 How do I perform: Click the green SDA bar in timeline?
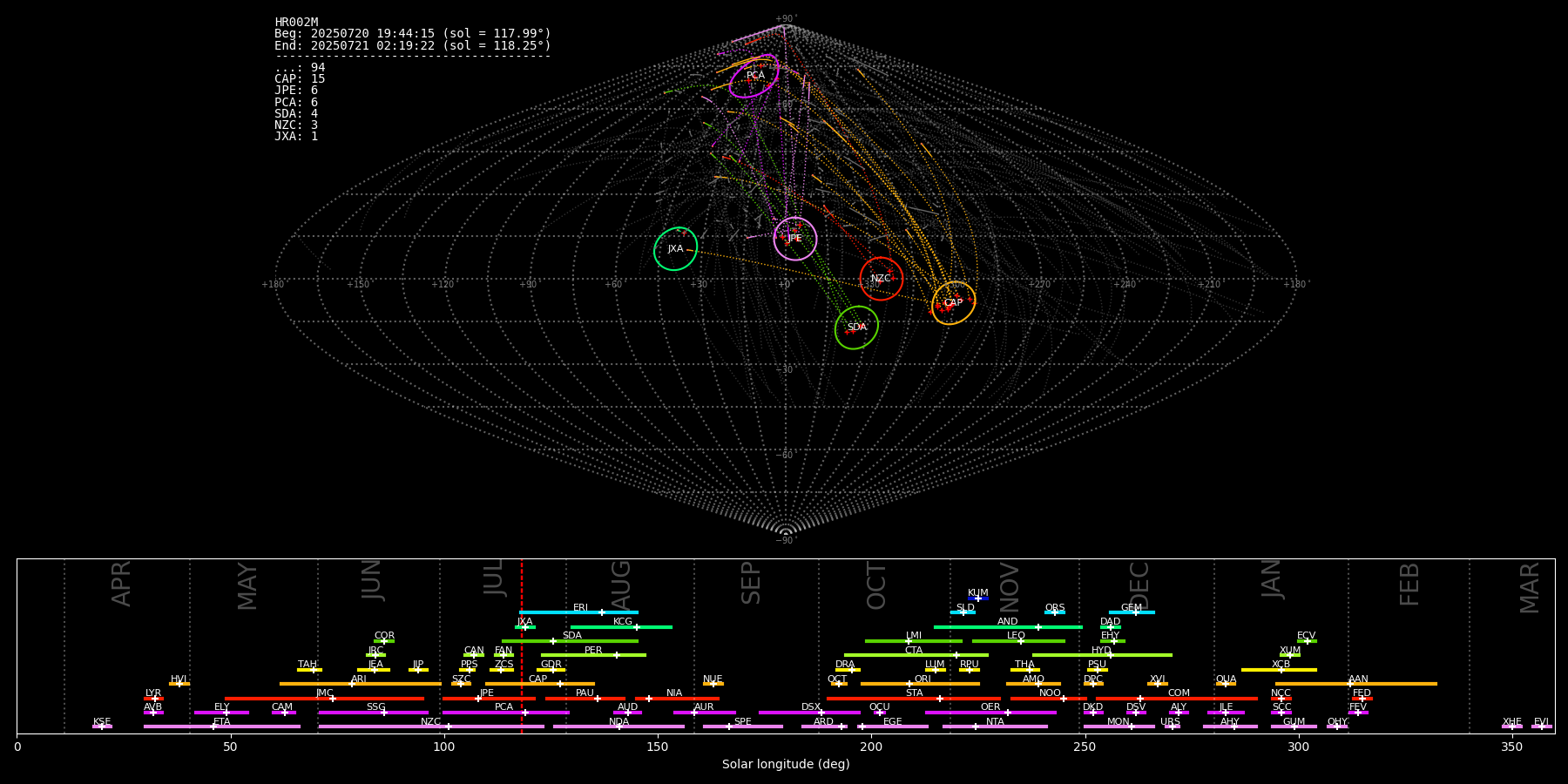570,641
